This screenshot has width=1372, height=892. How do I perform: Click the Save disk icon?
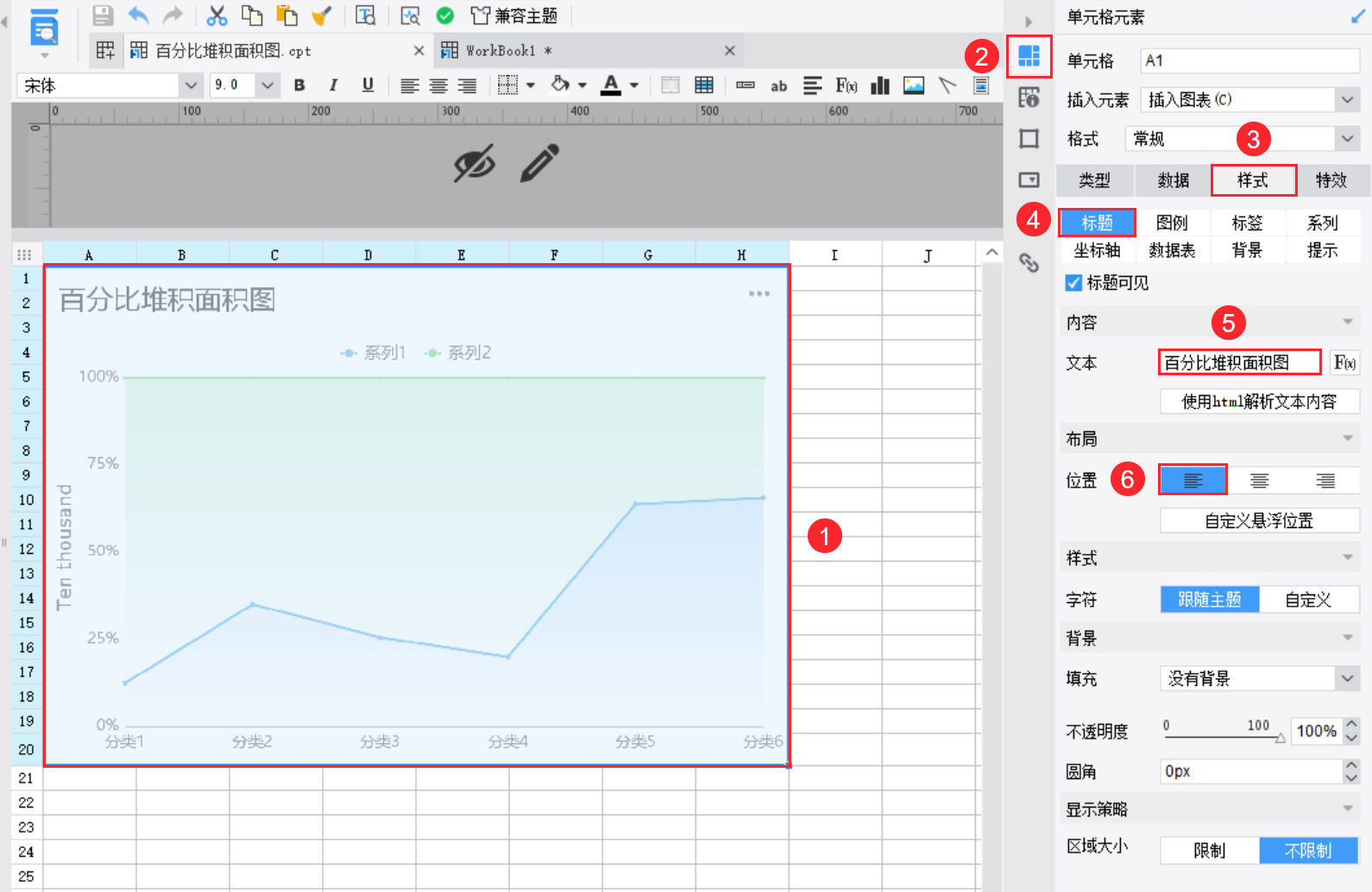tap(103, 16)
